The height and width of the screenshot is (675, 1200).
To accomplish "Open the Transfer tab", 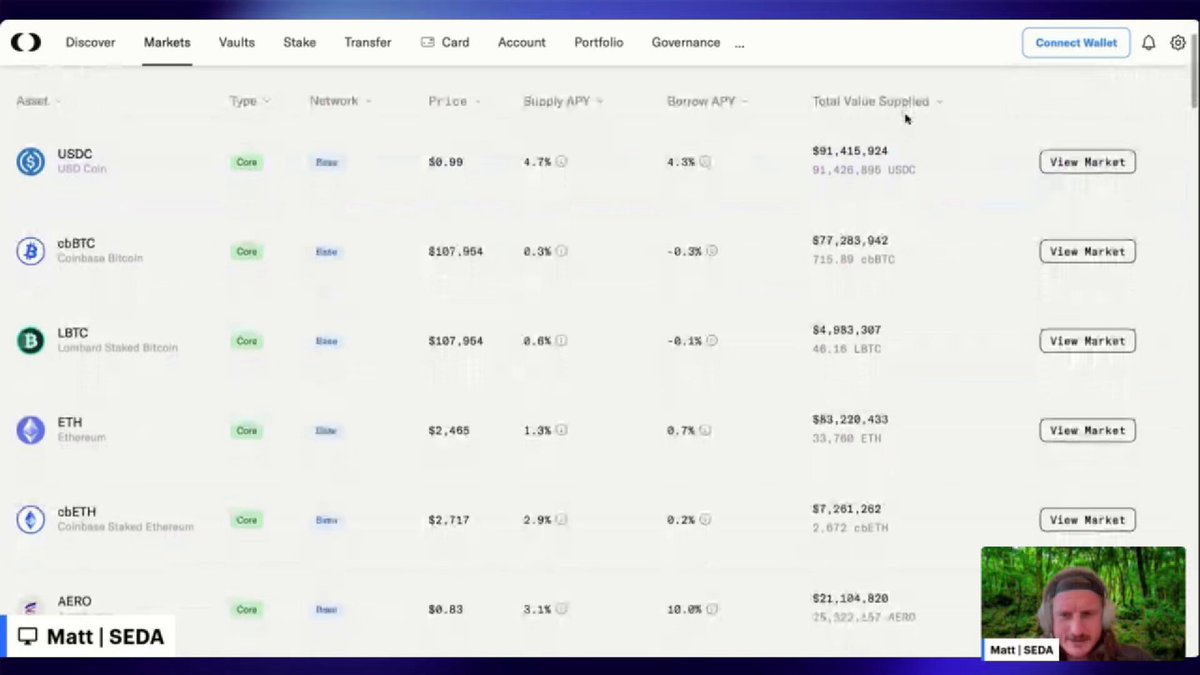I will coord(368,43).
